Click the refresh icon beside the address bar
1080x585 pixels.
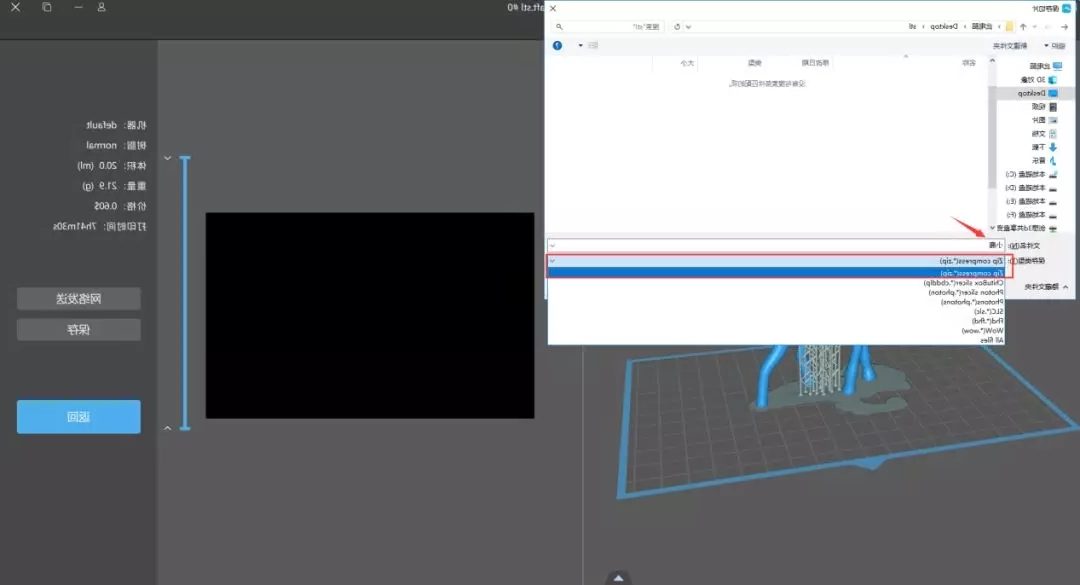click(677, 27)
